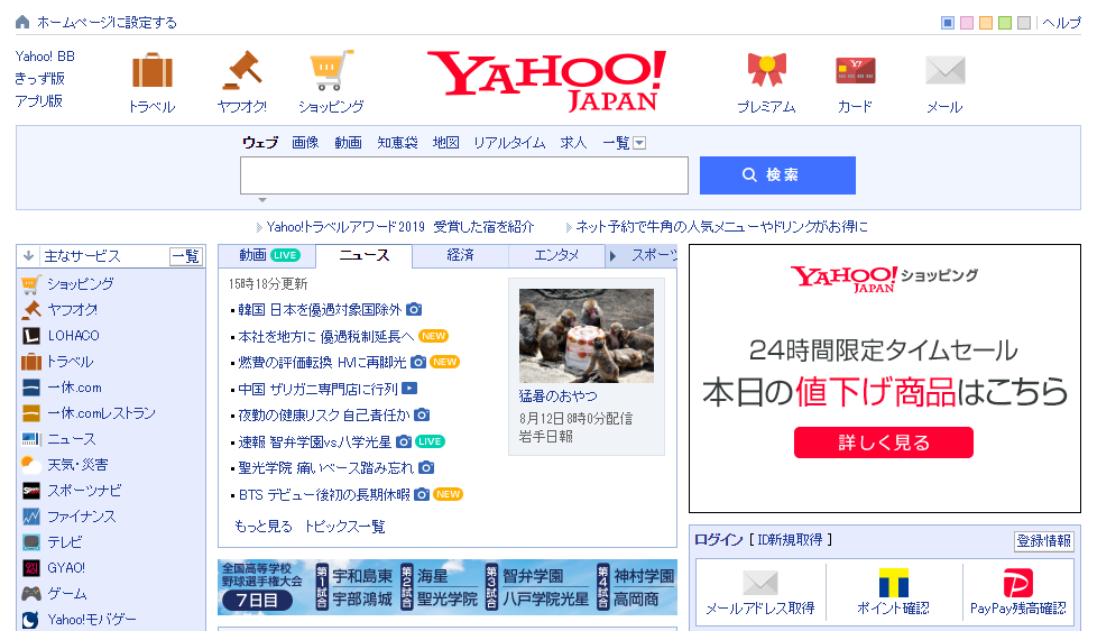Click the ファイナンス chart icon
This screenshot has height=636, width=1096.
(31, 516)
